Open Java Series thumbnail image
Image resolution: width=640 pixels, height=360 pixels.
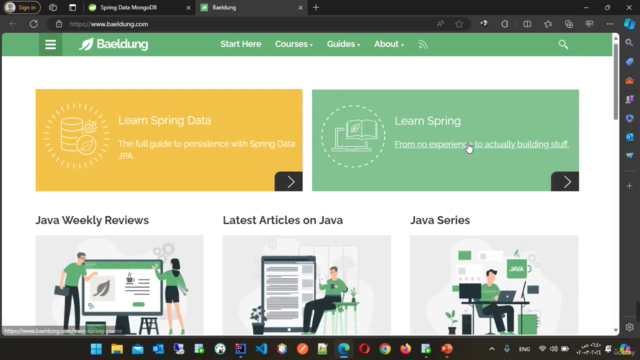point(494,285)
